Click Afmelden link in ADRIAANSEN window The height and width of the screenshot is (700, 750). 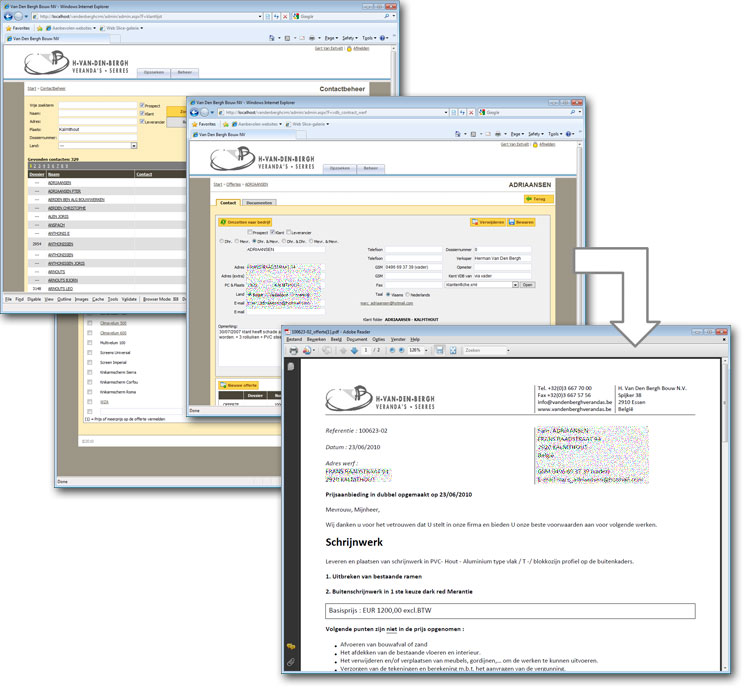tap(547, 144)
